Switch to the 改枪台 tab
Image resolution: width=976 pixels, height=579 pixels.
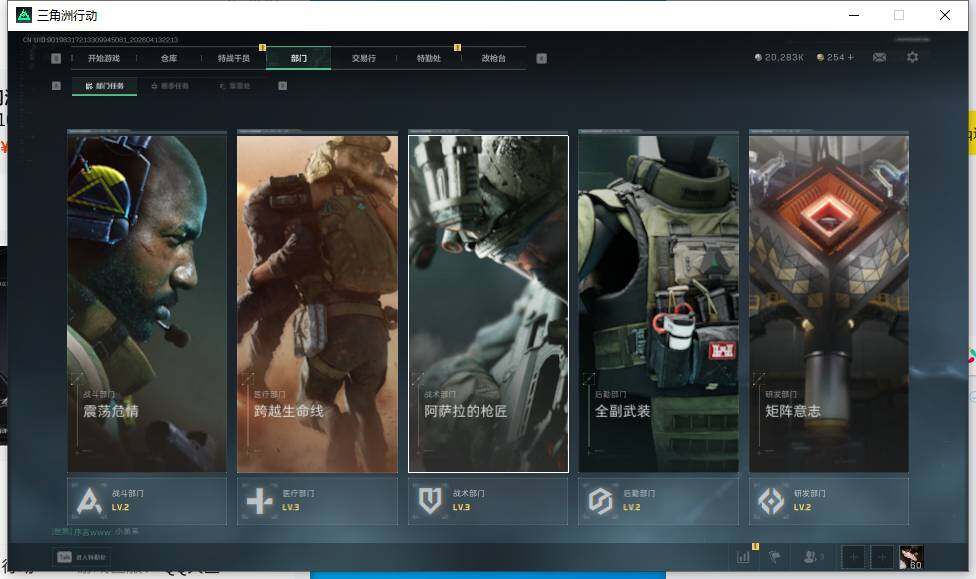[x=494, y=58]
